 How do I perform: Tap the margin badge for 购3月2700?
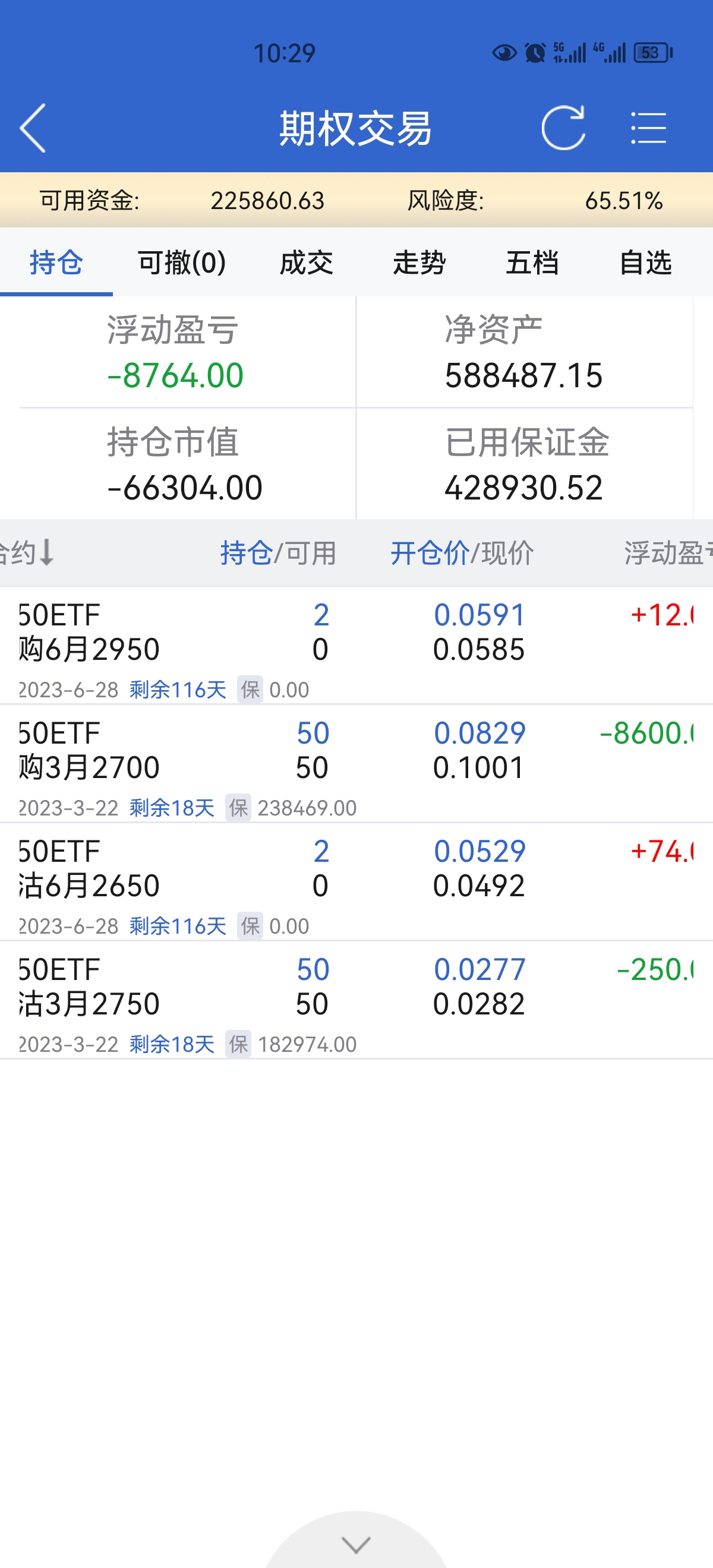point(238,808)
